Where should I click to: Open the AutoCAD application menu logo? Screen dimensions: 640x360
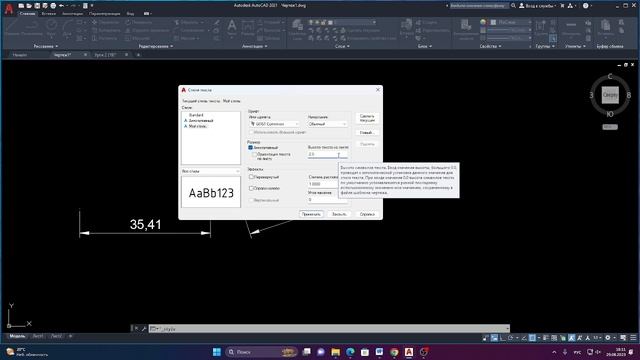pos(9,9)
